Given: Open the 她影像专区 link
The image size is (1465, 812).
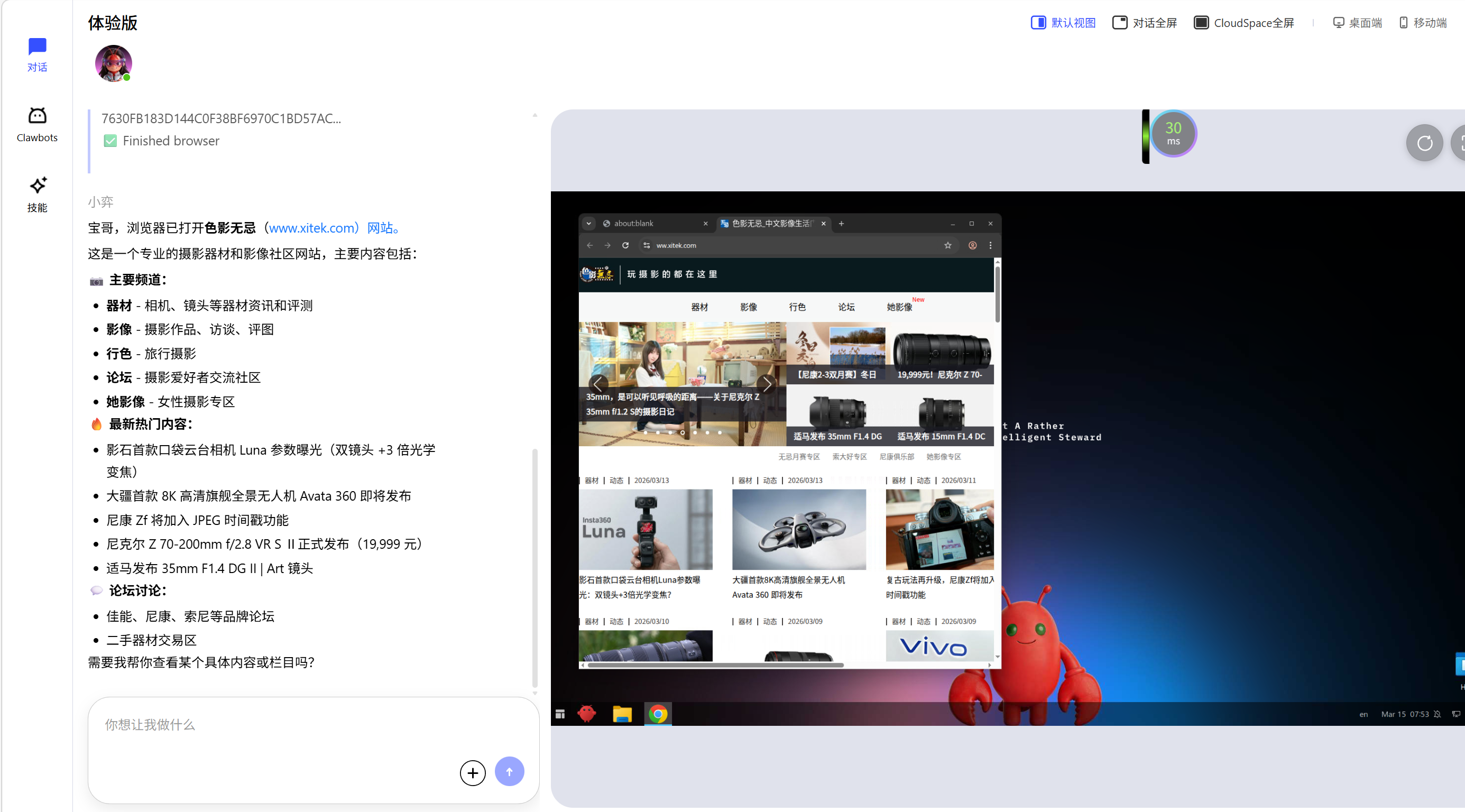Looking at the screenshot, I should pyautogui.click(x=944, y=457).
